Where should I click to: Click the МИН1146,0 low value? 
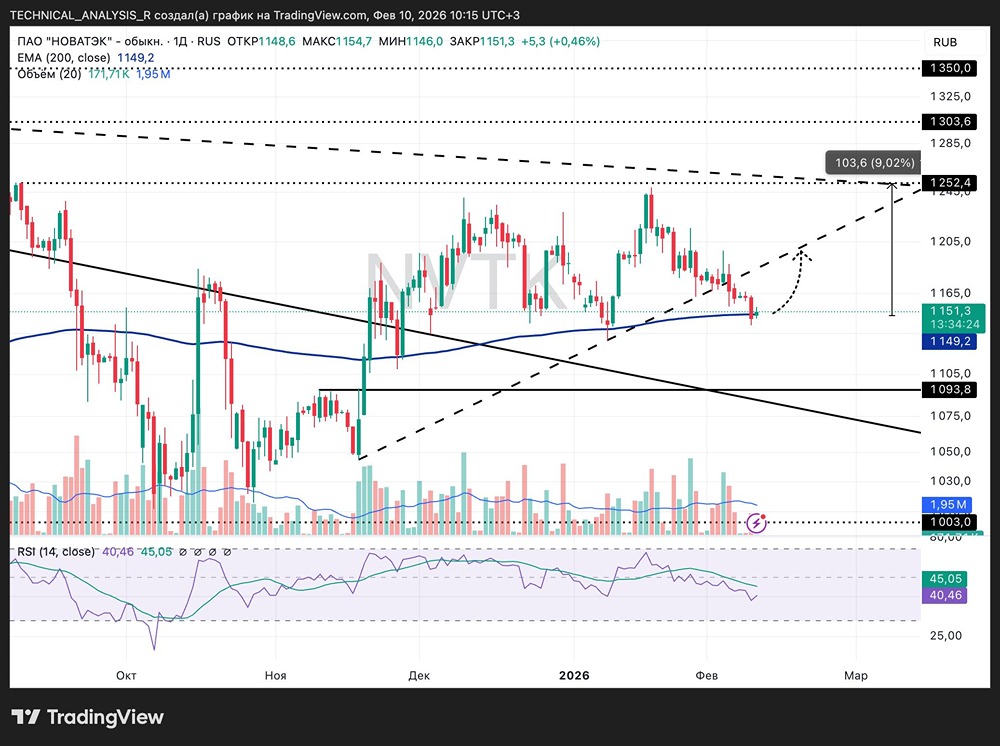(x=411, y=41)
